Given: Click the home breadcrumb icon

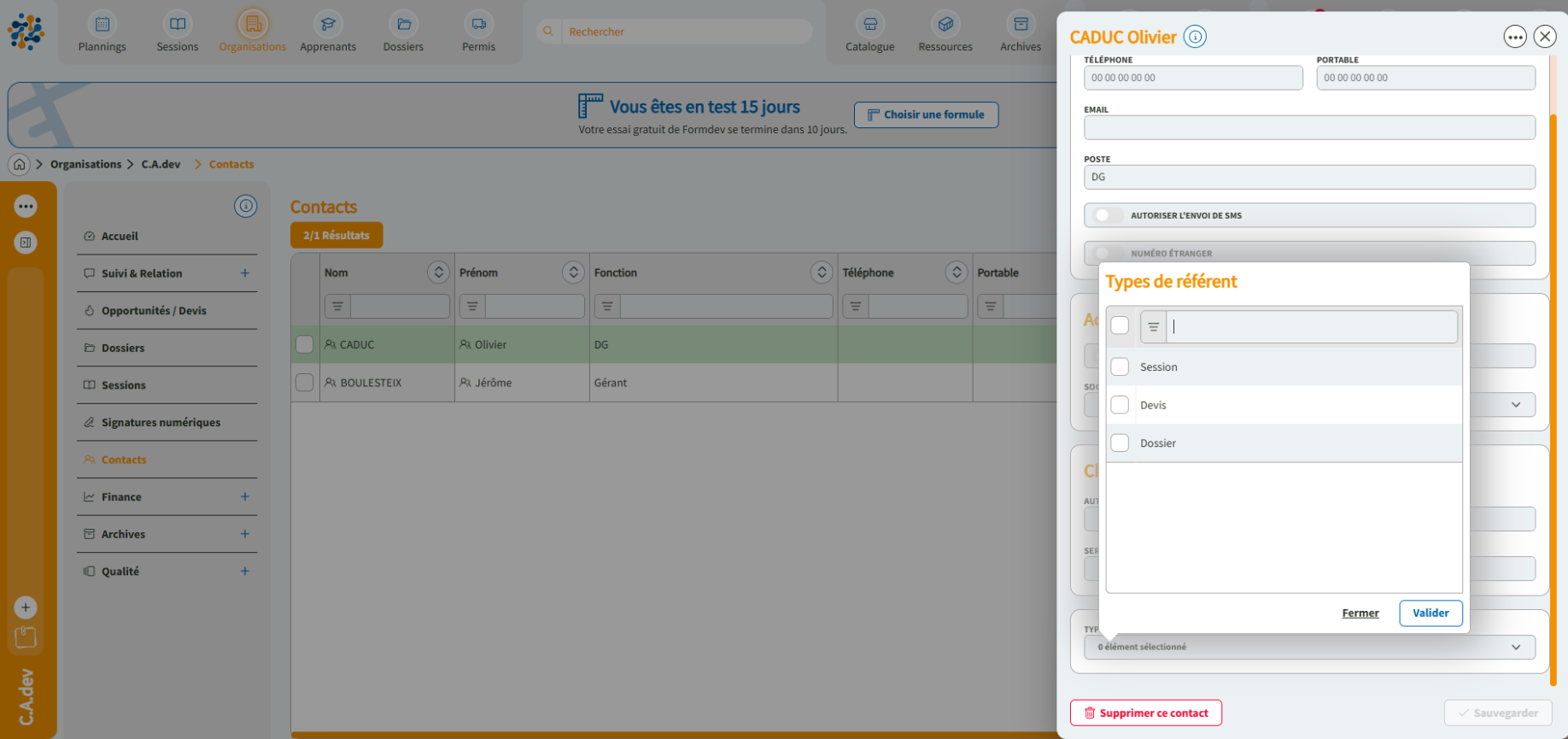Looking at the screenshot, I should pos(20,164).
